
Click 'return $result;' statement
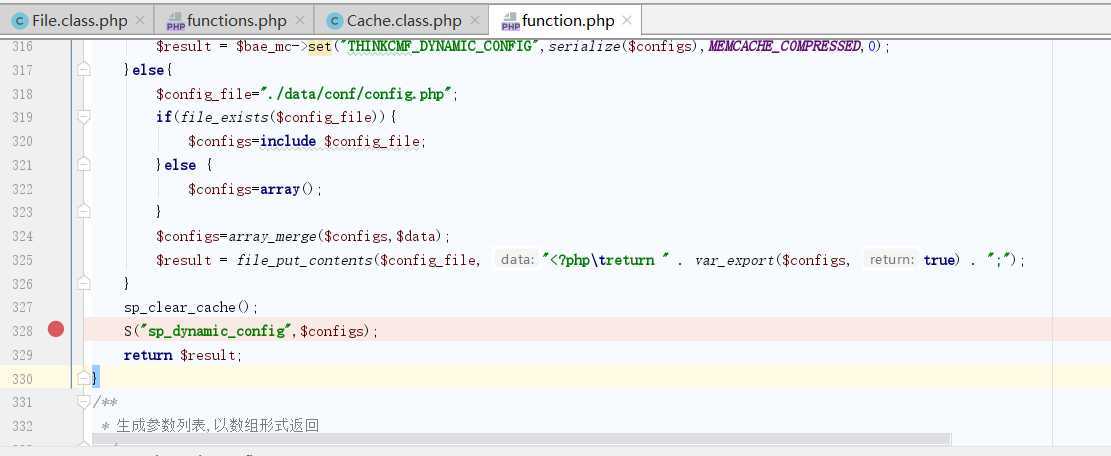click(183, 355)
